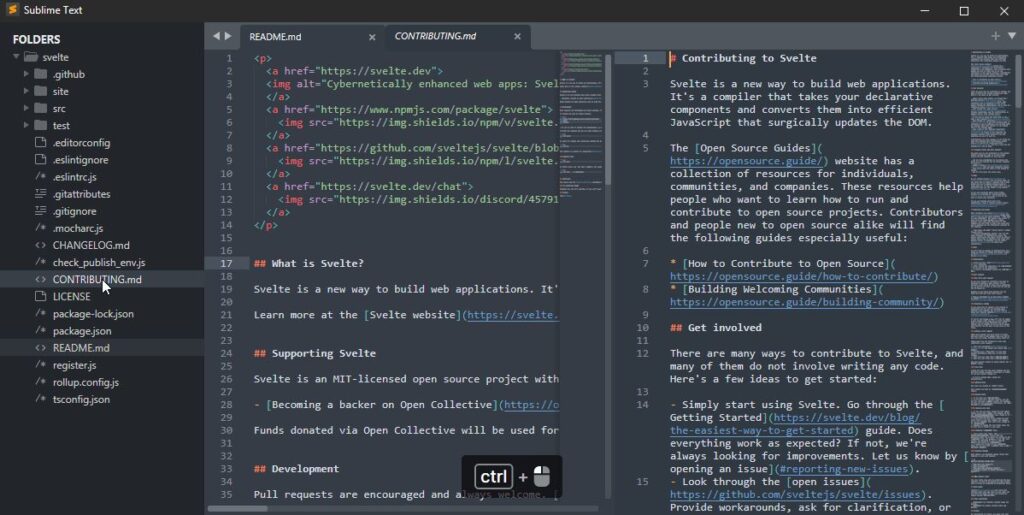Click the 'Supporting Svelte' heading
Screen dimensions: 1024x515
tap(315, 353)
